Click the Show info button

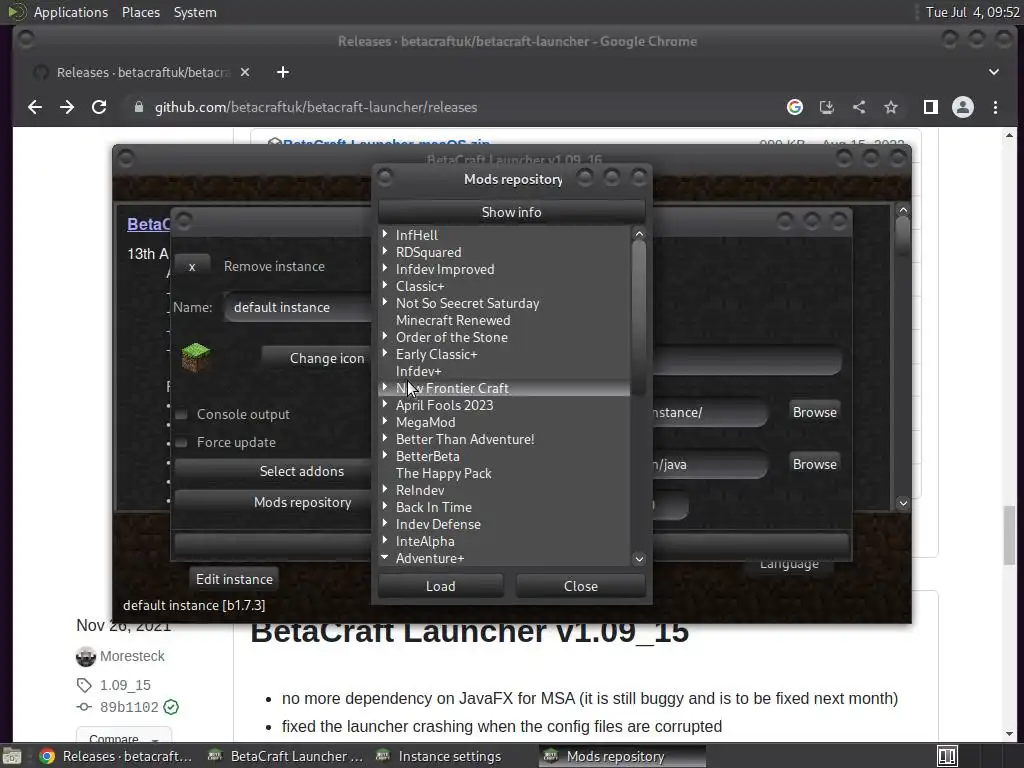tap(511, 212)
